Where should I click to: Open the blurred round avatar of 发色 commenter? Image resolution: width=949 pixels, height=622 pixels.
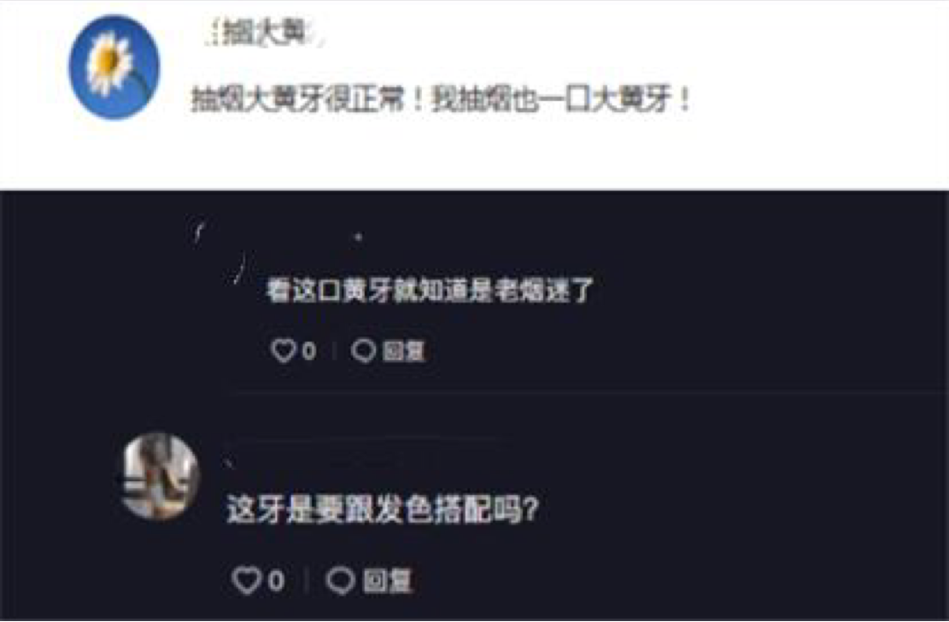tap(160, 476)
